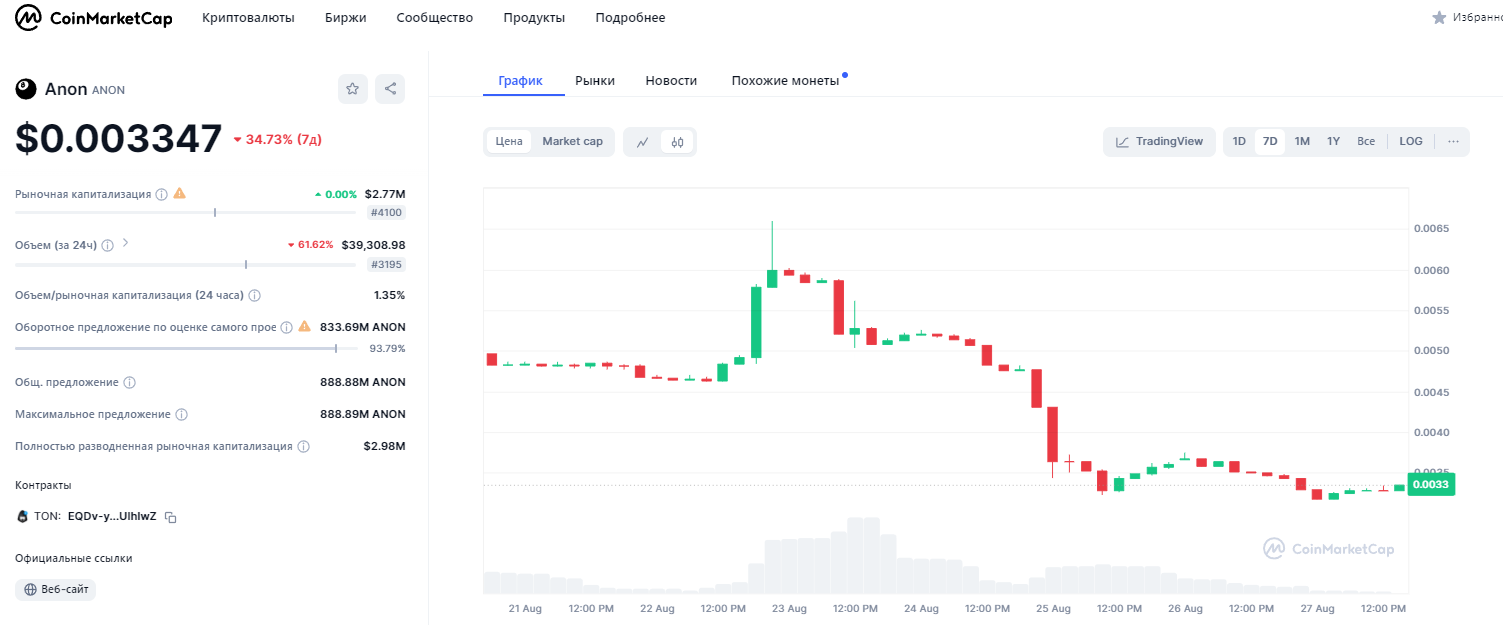Screen dimensions: 1503x625
Task: Visit the official Веб-сайт link
Action: (x=56, y=590)
